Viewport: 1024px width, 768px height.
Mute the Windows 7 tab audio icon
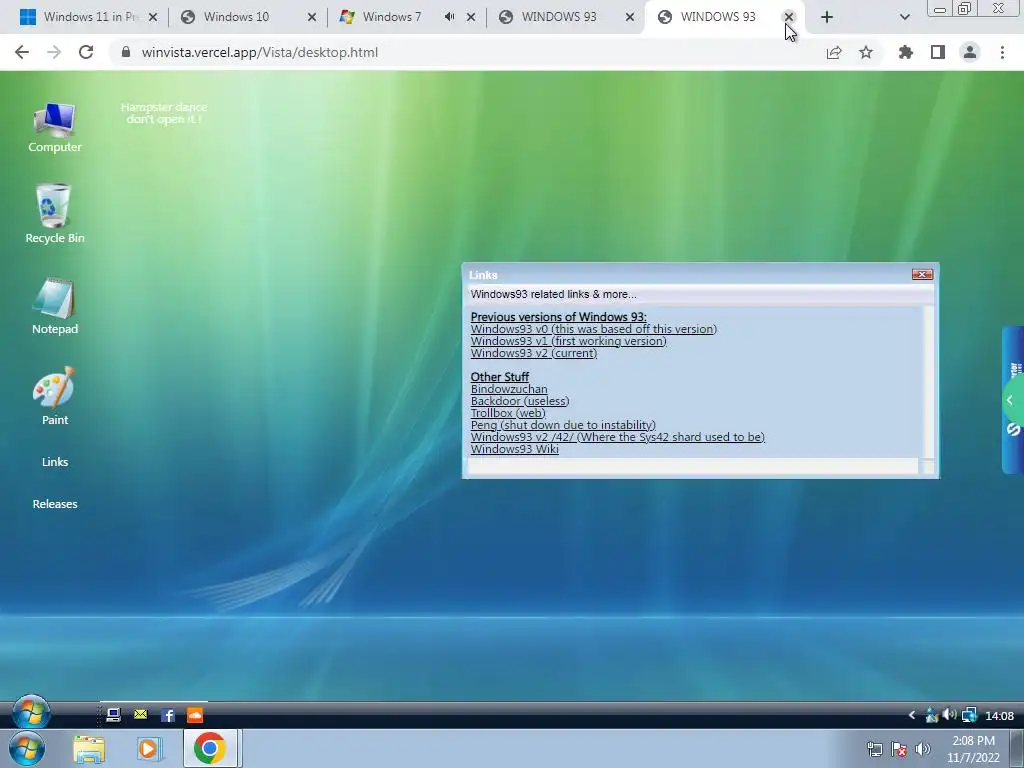(x=449, y=17)
